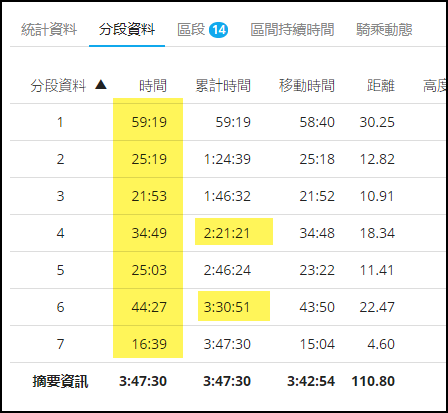Click moving time 43:50
The width and height of the screenshot is (448, 413).
[317, 307]
